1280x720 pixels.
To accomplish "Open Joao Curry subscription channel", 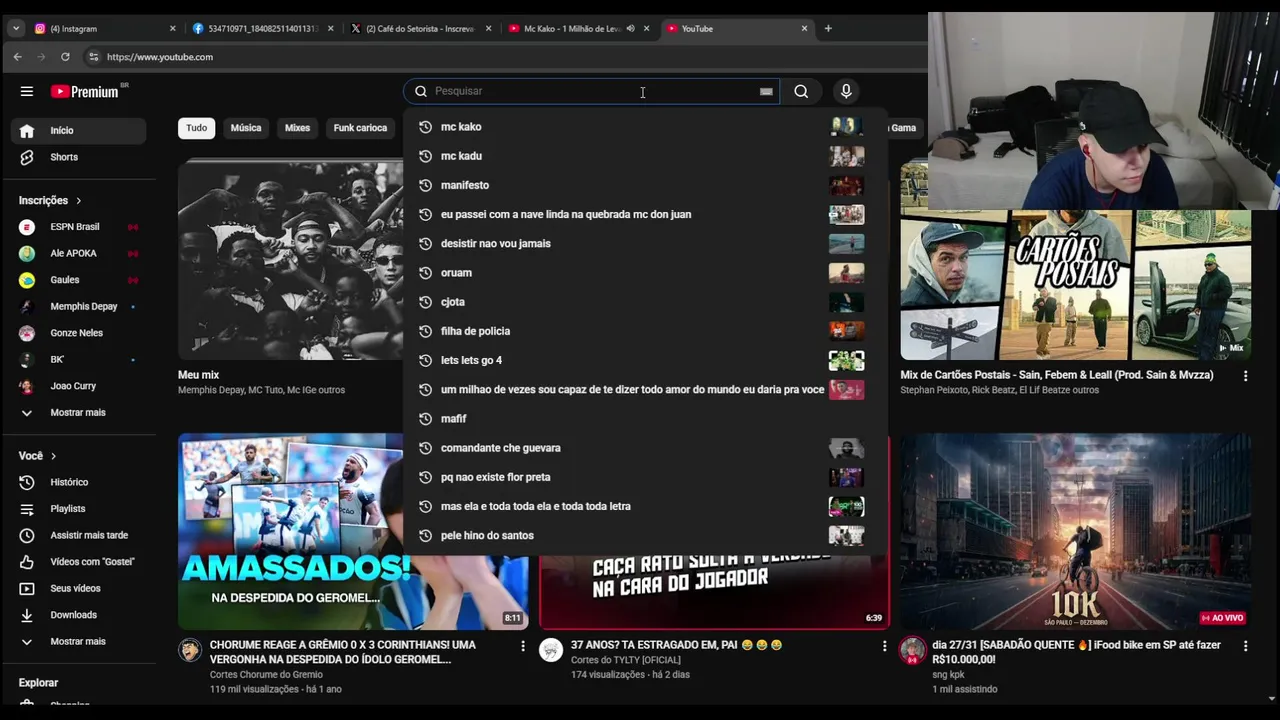I will (x=78, y=386).
